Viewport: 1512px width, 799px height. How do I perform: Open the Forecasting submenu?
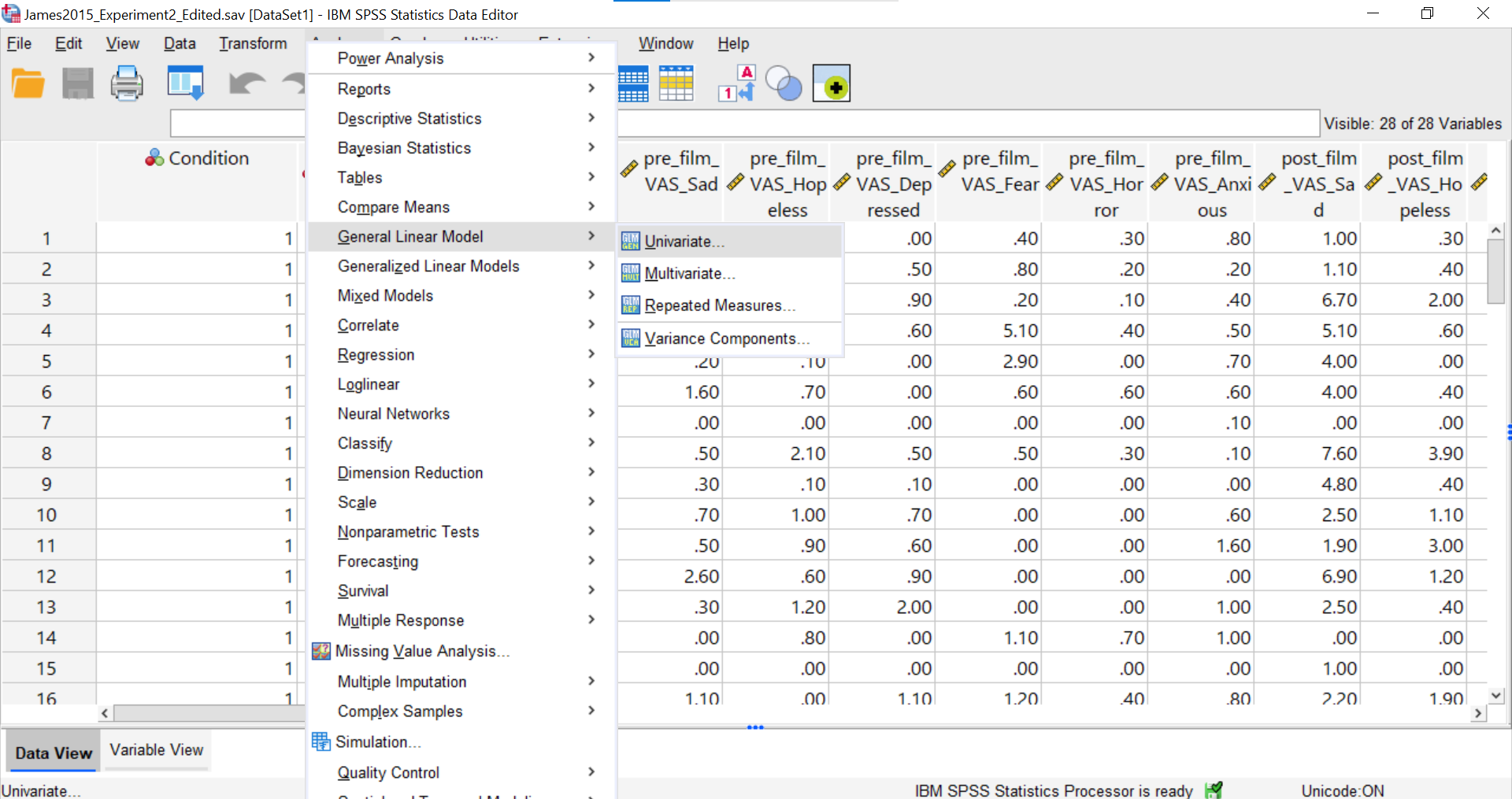coord(461,561)
